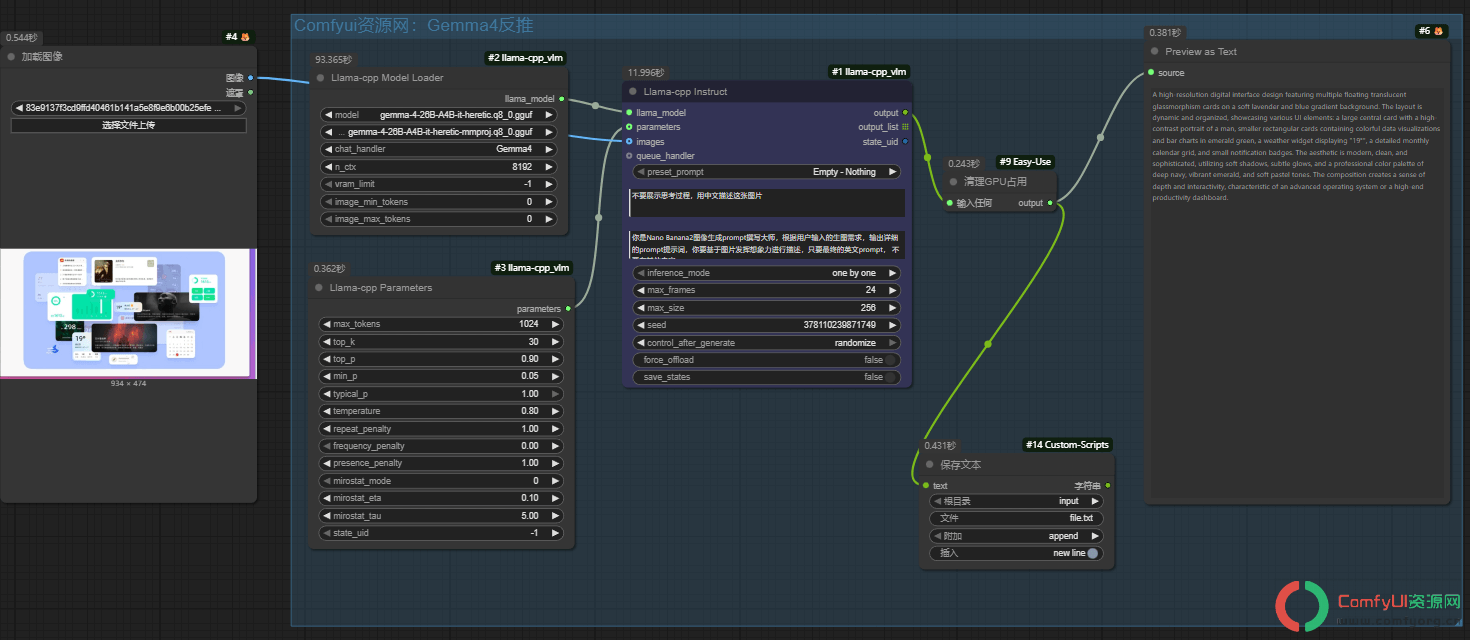Toggle the 插入 new line switch
The image size is (1470, 640).
[1093, 553]
